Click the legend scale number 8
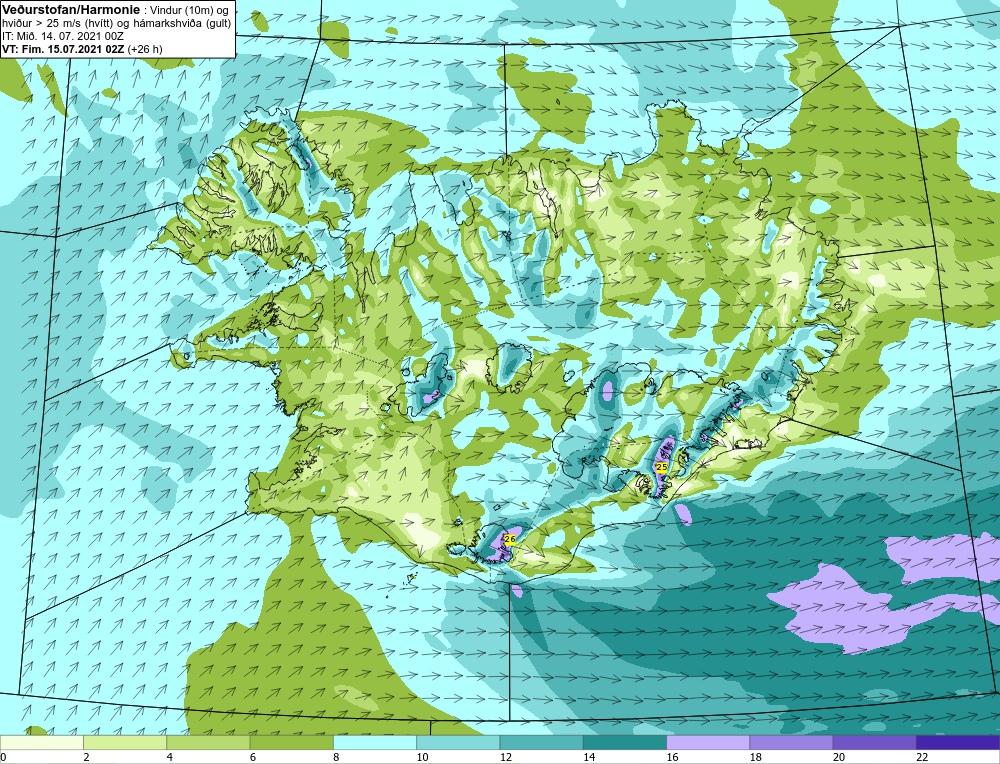This screenshot has width=1000, height=764. [336, 757]
